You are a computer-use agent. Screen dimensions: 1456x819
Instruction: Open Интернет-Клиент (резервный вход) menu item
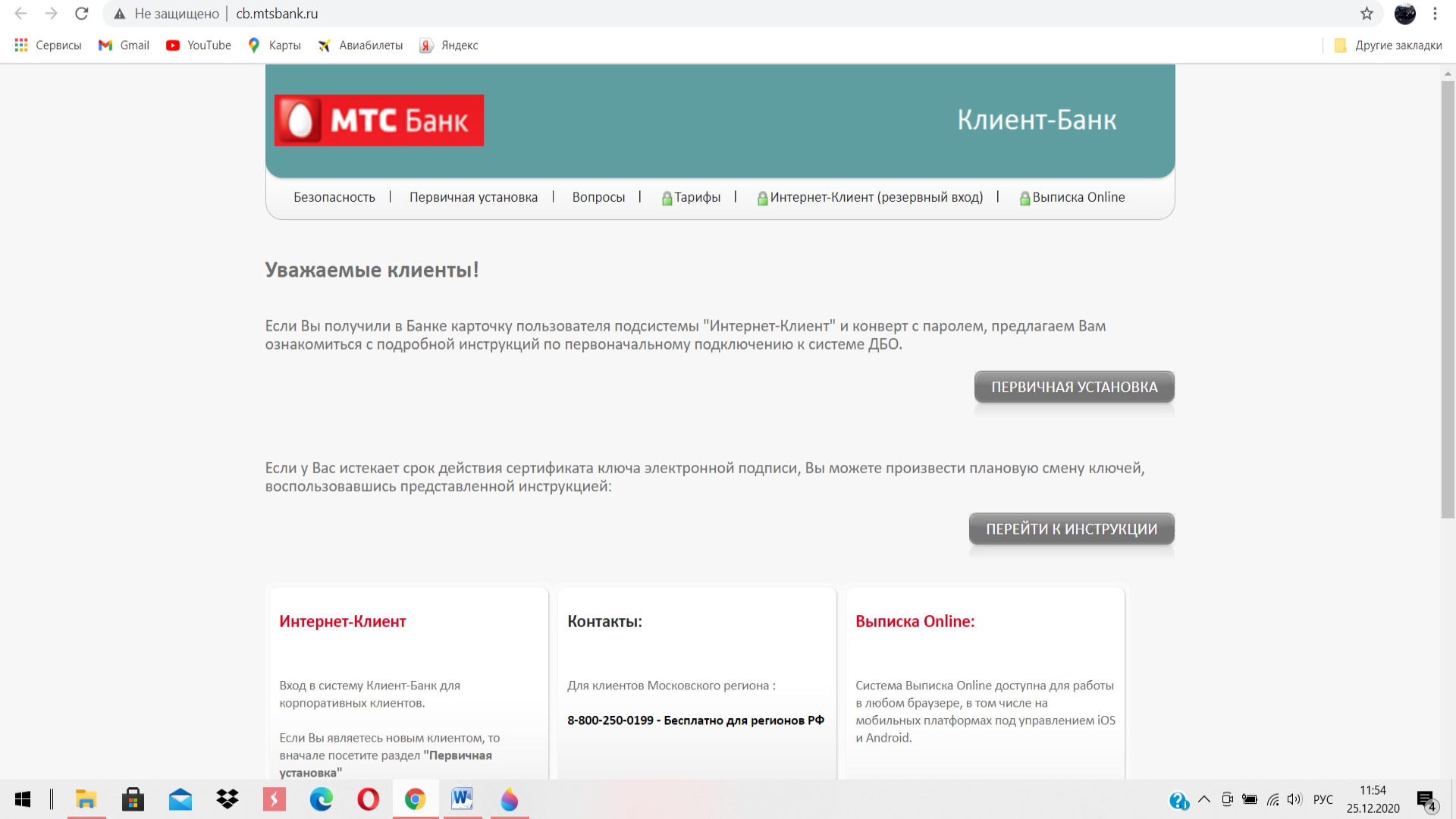click(870, 197)
